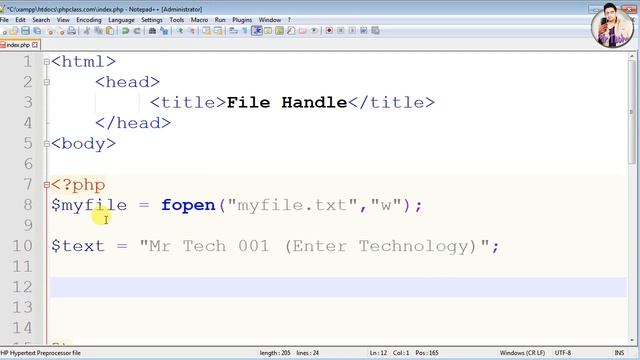Save the file using the Save icon
This screenshot has width=640, height=360.
coord(25,31)
